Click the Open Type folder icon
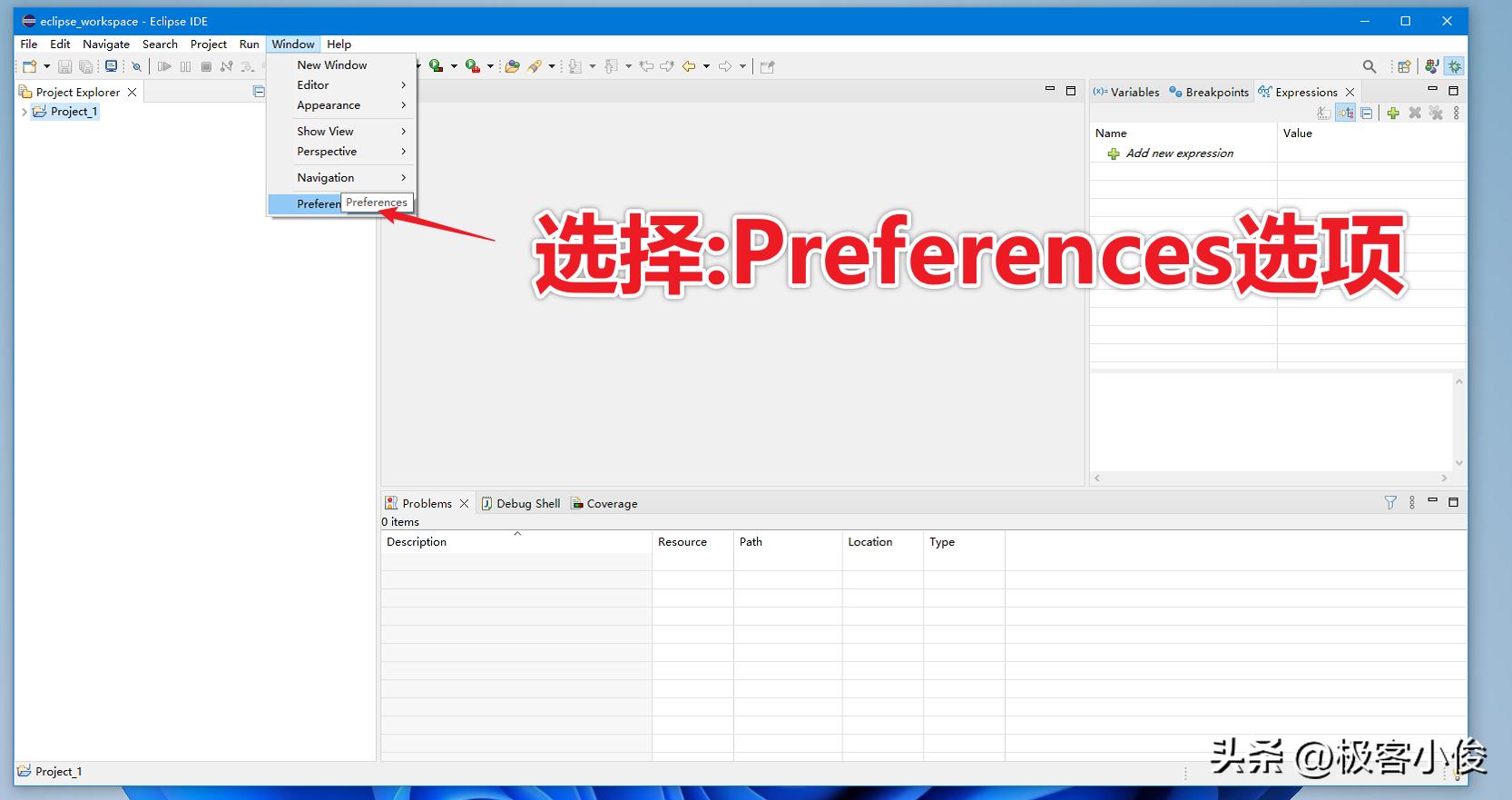This screenshot has width=1512, height=800. [513, 66]
